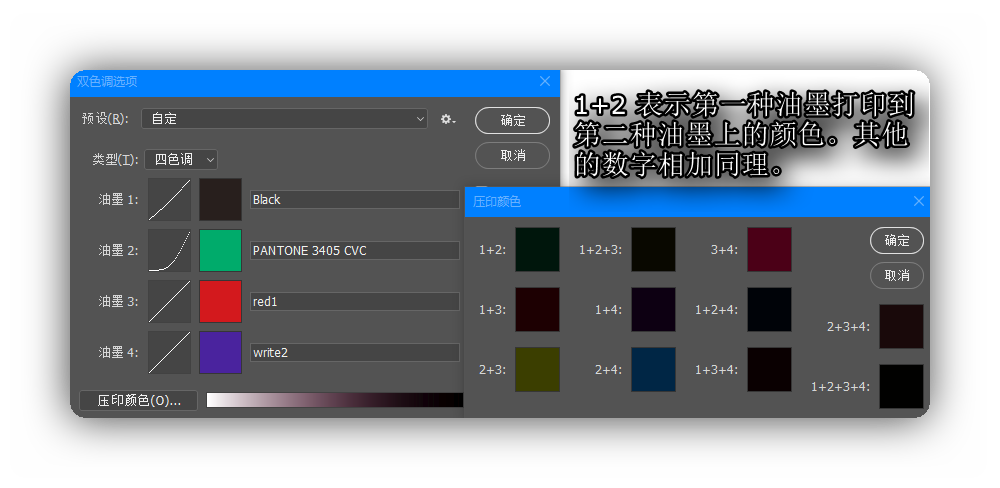Pick the red ink 3 color swatch
Viewport: 1000px width, 488px height.
[221, 302]
